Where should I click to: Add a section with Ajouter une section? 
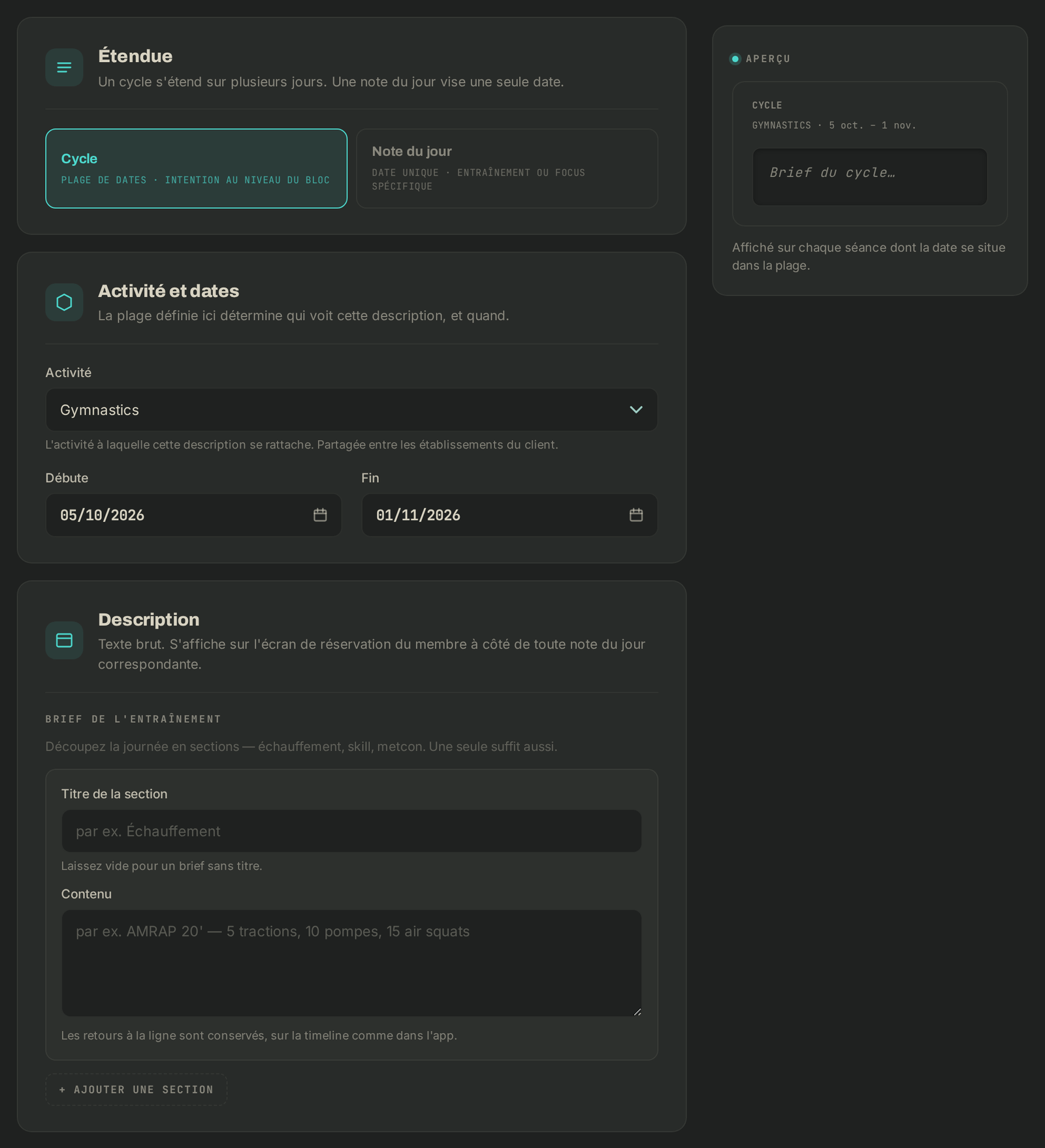click(x=137, y=1090)
